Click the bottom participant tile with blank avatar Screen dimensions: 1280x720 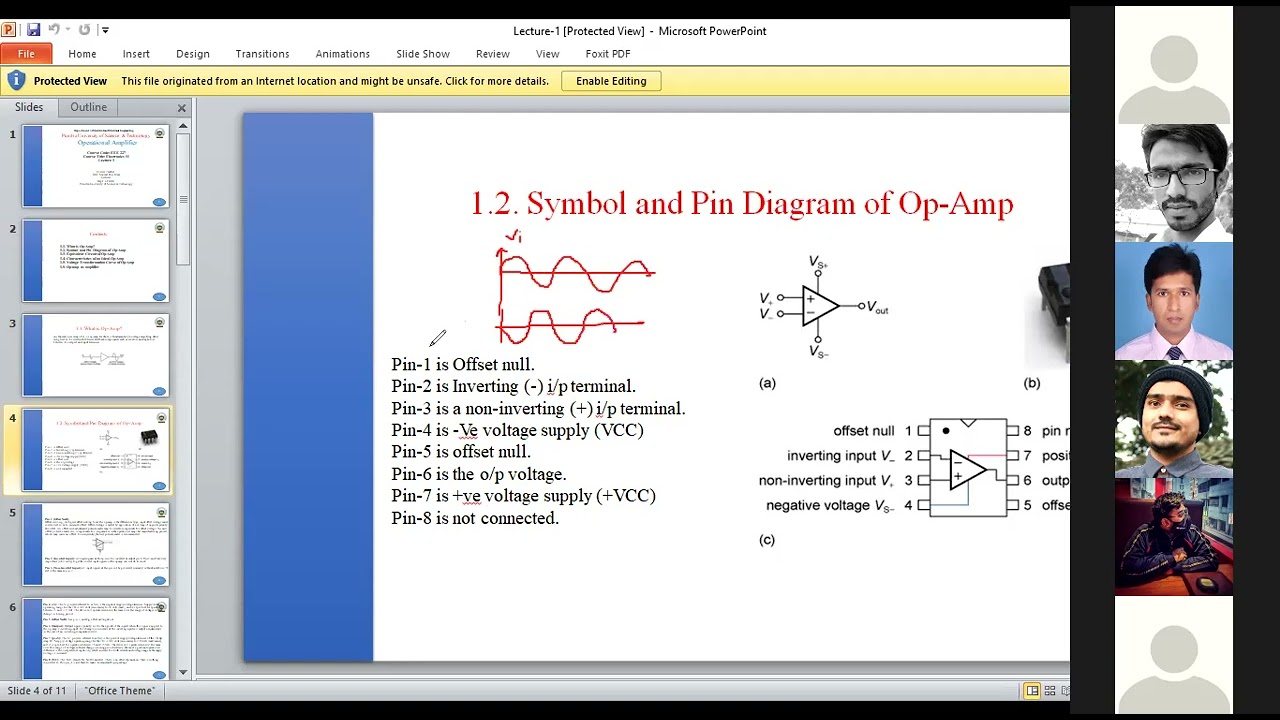[x=1174, y=655]
